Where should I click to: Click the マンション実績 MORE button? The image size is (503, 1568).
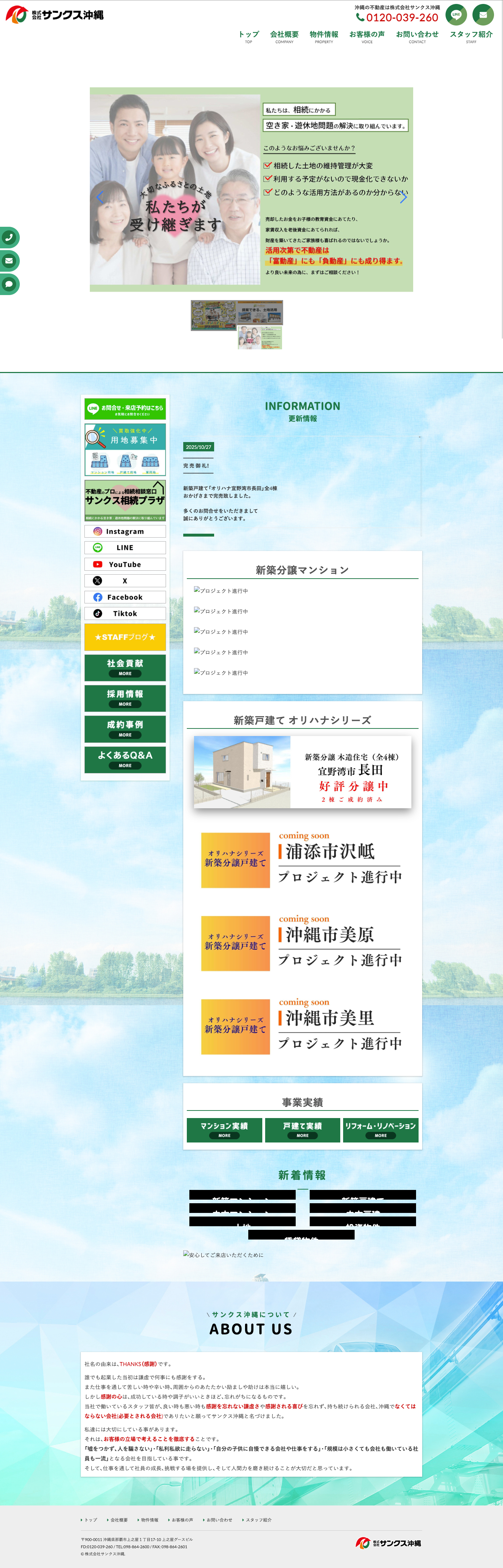225,1130
